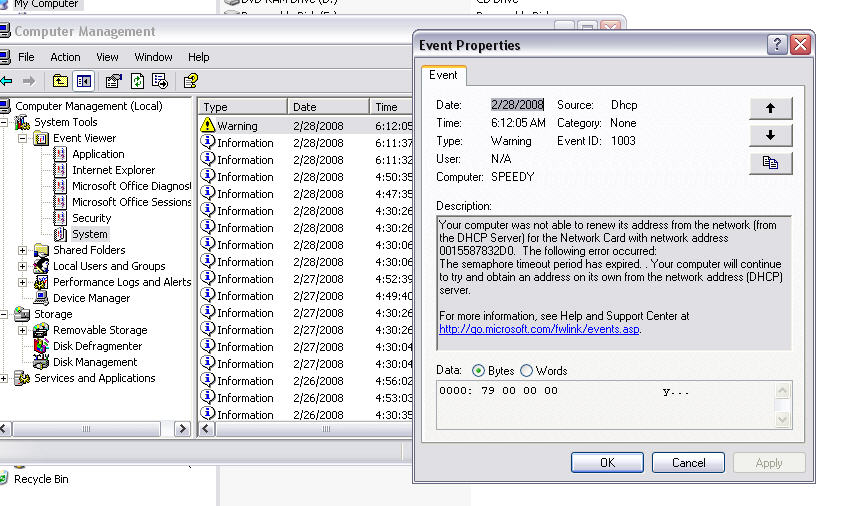Image resolution: width=864 pixels, height=506 pixels.
Task: Expand Services and Applications node
Action: (x=4, y=378)
